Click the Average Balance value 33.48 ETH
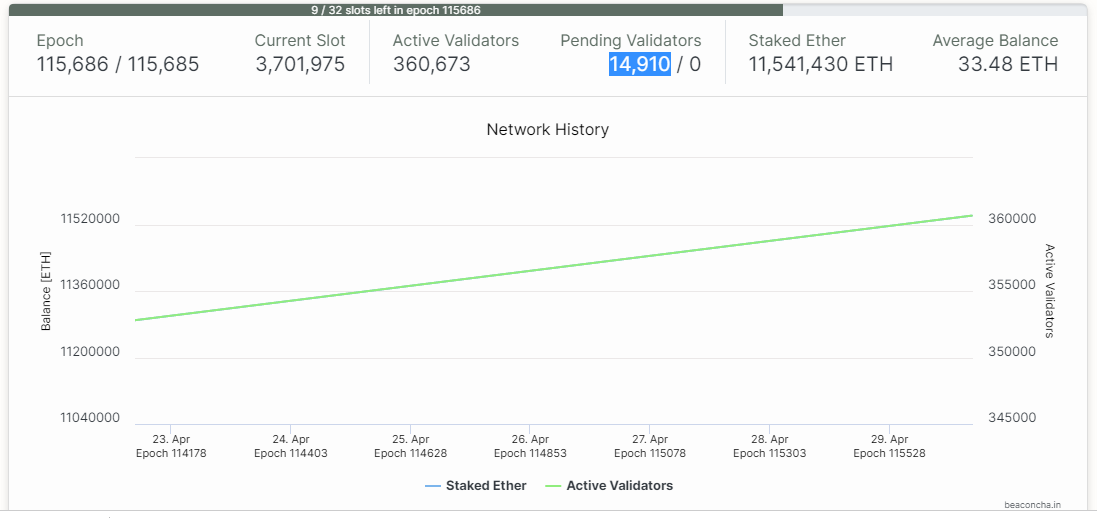Viewport: 1097px width, 518px height. point(1008,64)
